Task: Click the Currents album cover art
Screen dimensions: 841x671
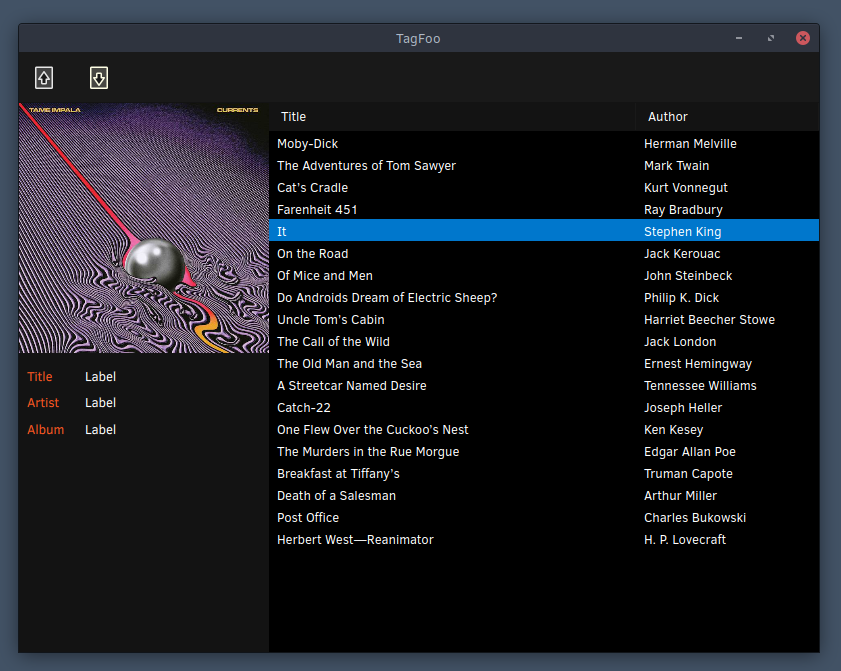Action: [x=144, y=228]
